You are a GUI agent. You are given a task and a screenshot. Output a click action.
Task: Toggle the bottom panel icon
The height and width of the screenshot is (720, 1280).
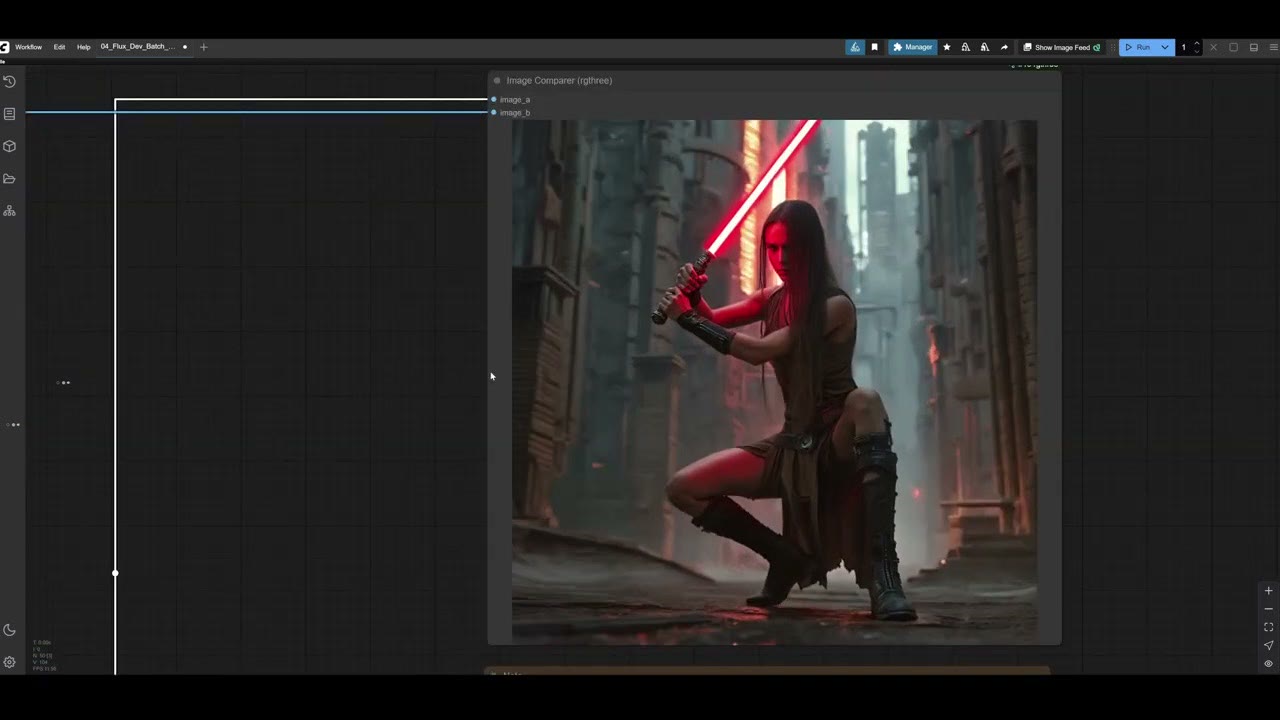(x=1254, y=47)
